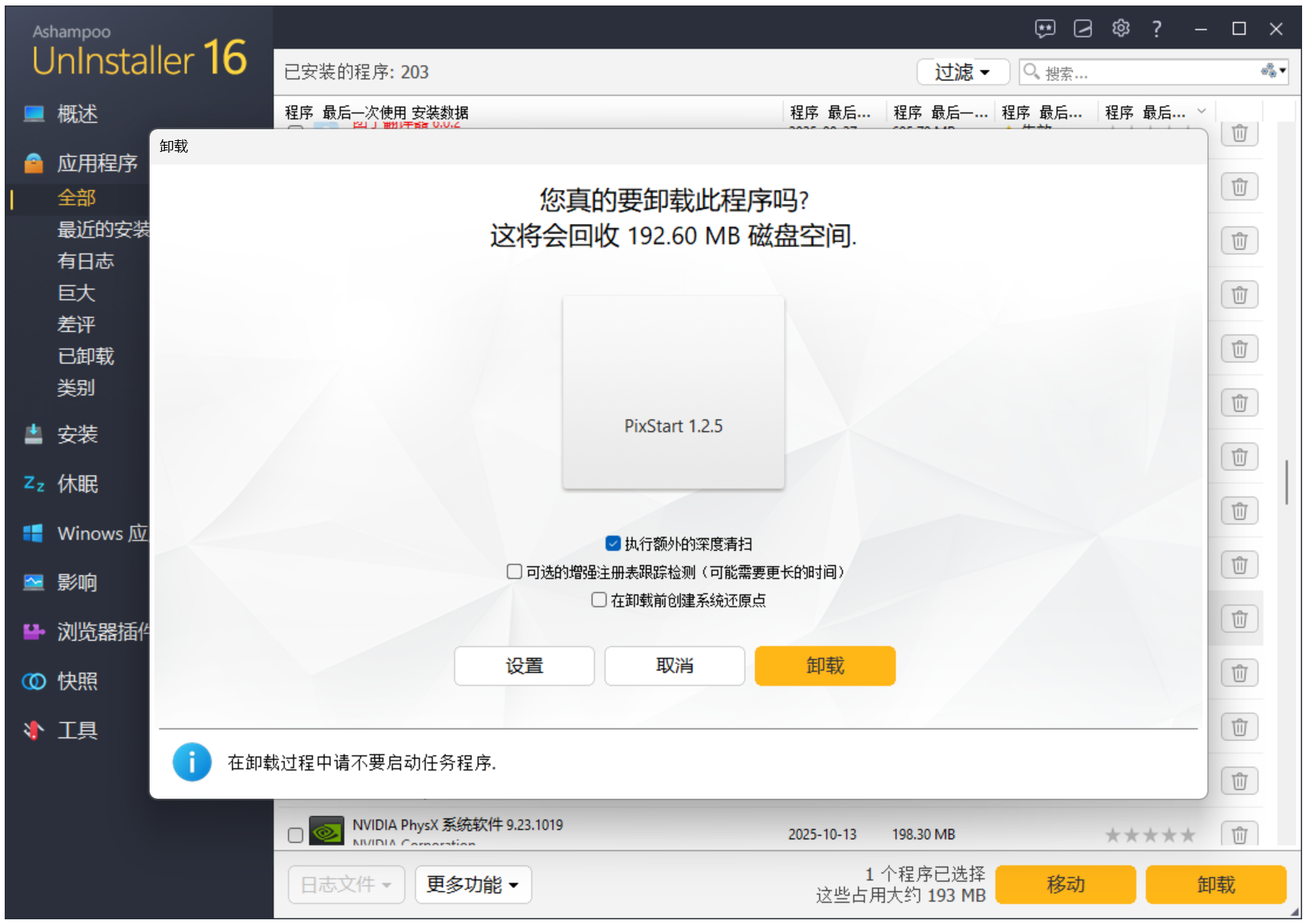The image size is (1306, 924).
Task: Open help via the question mark icon
Action: (x=1157, y=29)
